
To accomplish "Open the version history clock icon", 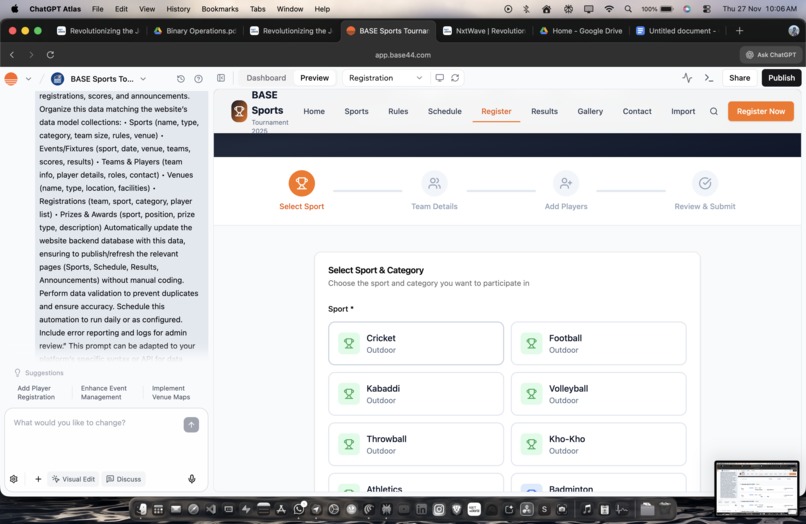I will click(x=180, y=79).
